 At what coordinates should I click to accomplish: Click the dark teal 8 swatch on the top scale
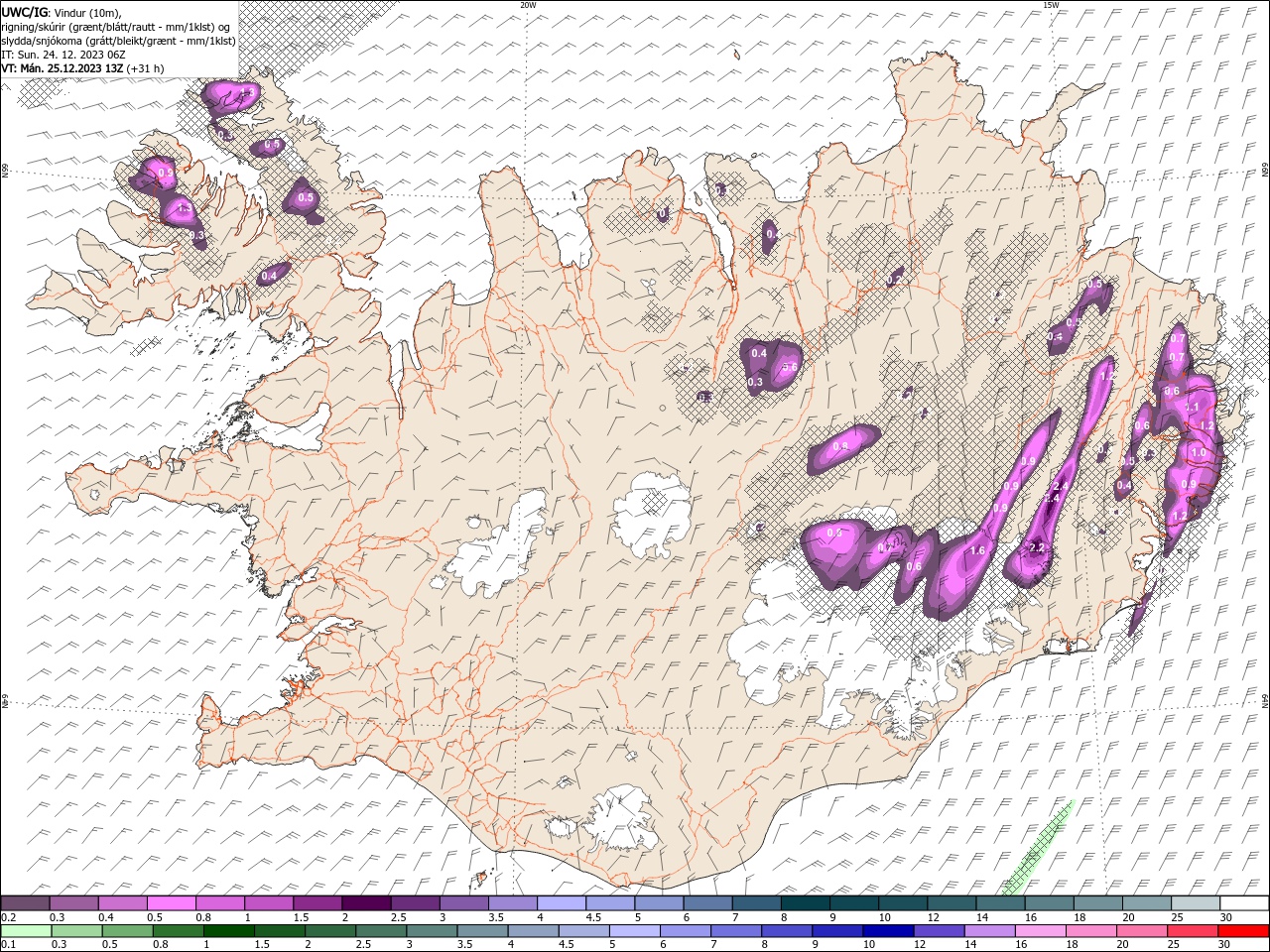805,903
